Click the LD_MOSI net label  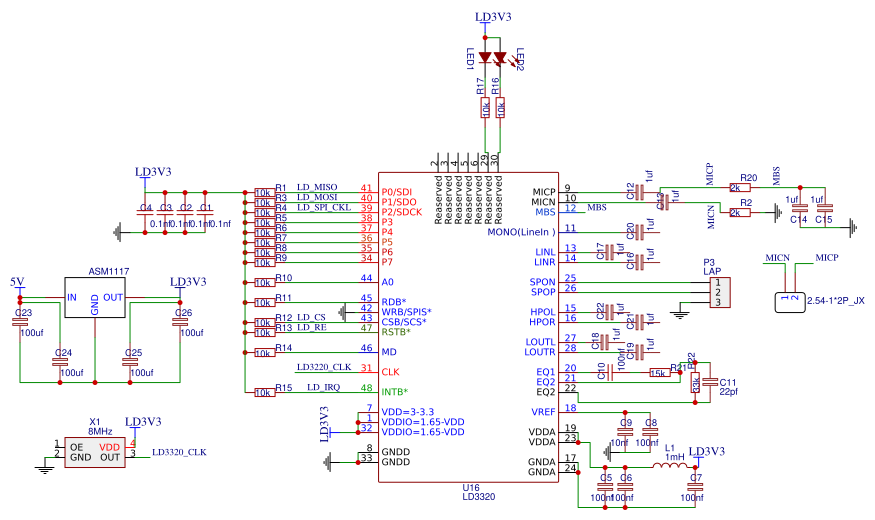click(x=317, y=198)
